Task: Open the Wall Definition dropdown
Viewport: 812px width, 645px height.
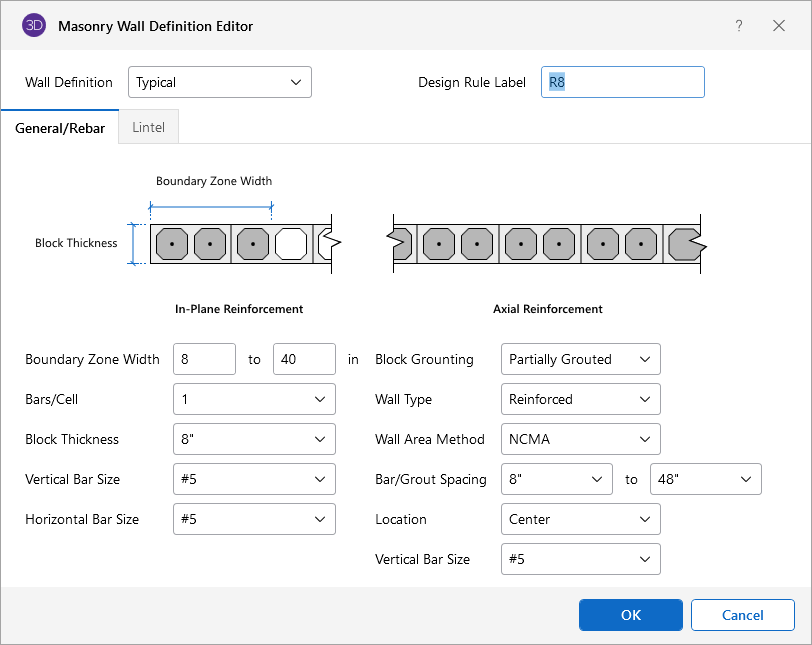Action: click(x=220, y=82)
